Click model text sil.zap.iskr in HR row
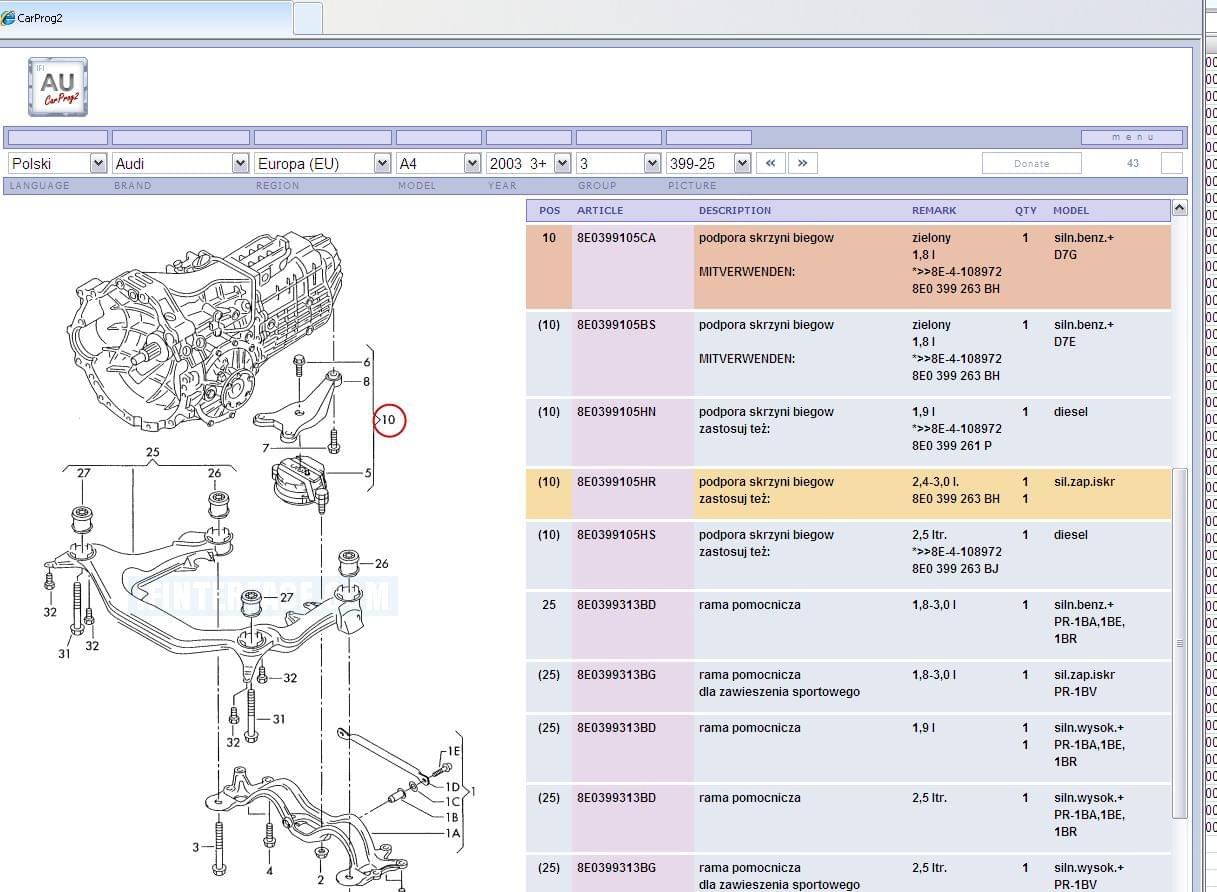1217x892 pixels. click(1084, 482)
